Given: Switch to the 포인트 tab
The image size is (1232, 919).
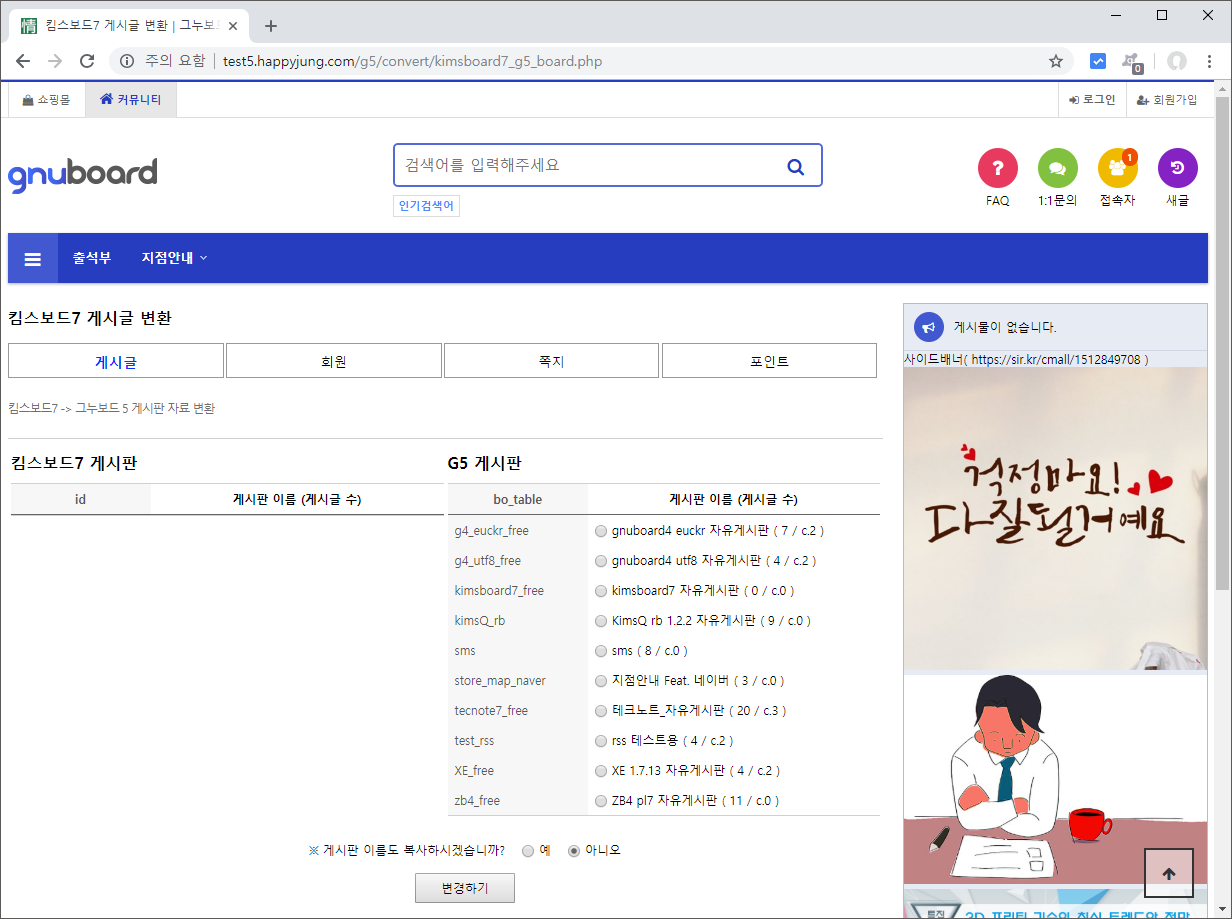Looking at the screenshot, I should tap(769, 361).
